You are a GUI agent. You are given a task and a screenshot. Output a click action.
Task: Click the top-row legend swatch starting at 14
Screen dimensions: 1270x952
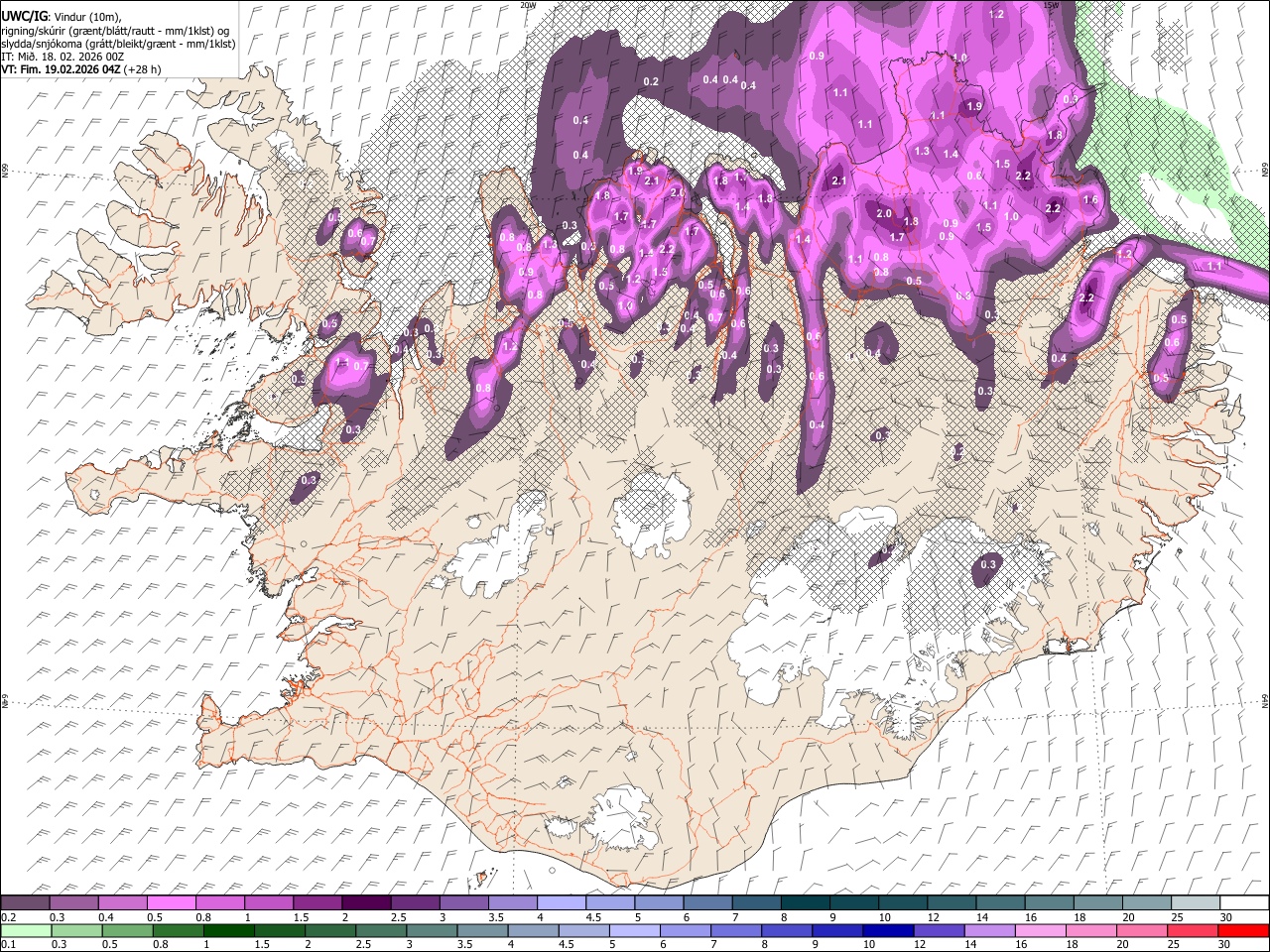[x=1000, y=903]
